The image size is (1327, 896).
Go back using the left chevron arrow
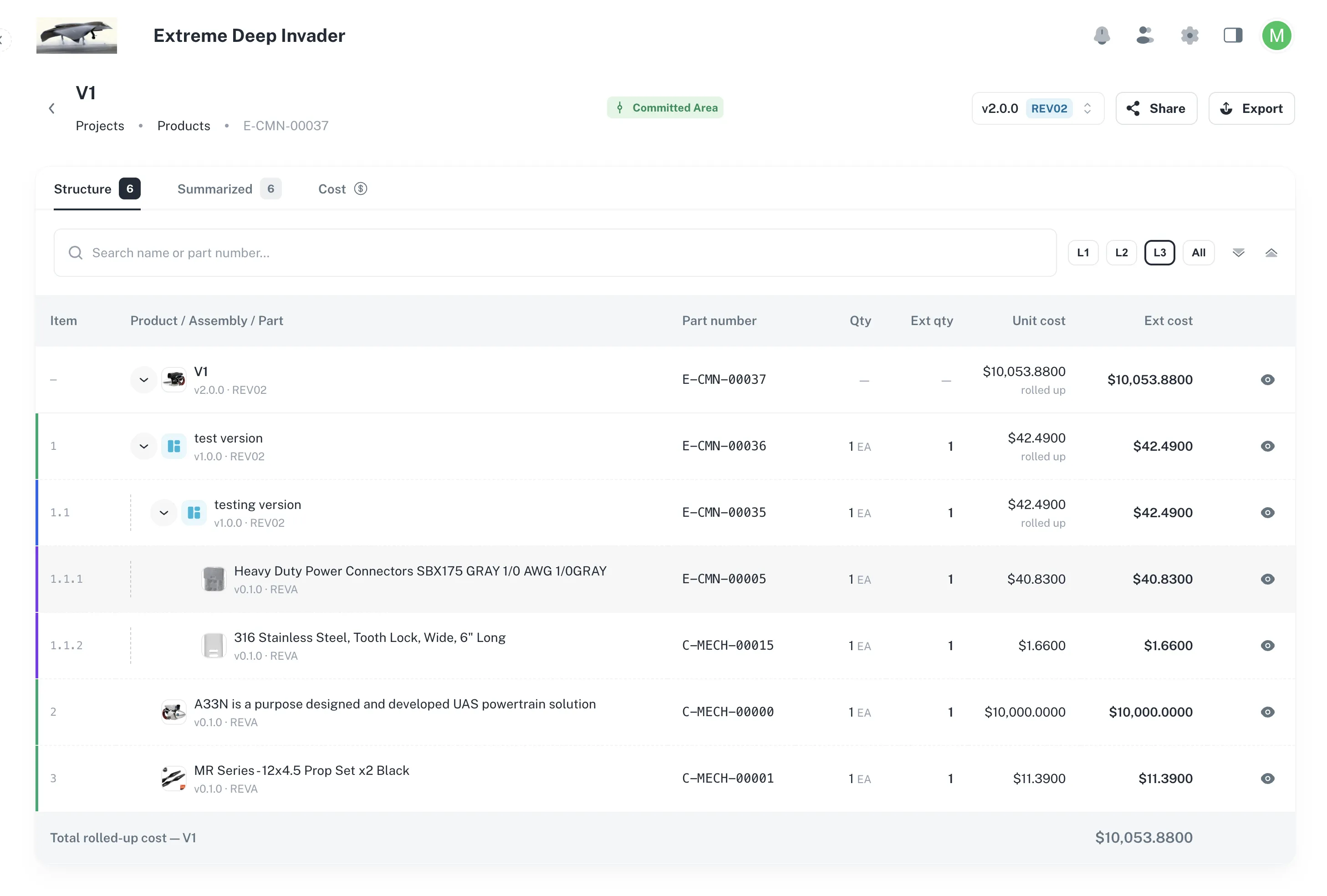pyautogui.click(x=52, y=108)
